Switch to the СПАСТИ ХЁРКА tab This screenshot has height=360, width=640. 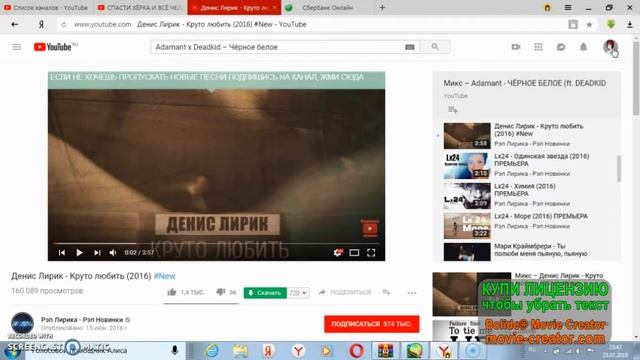pos(140,7)
